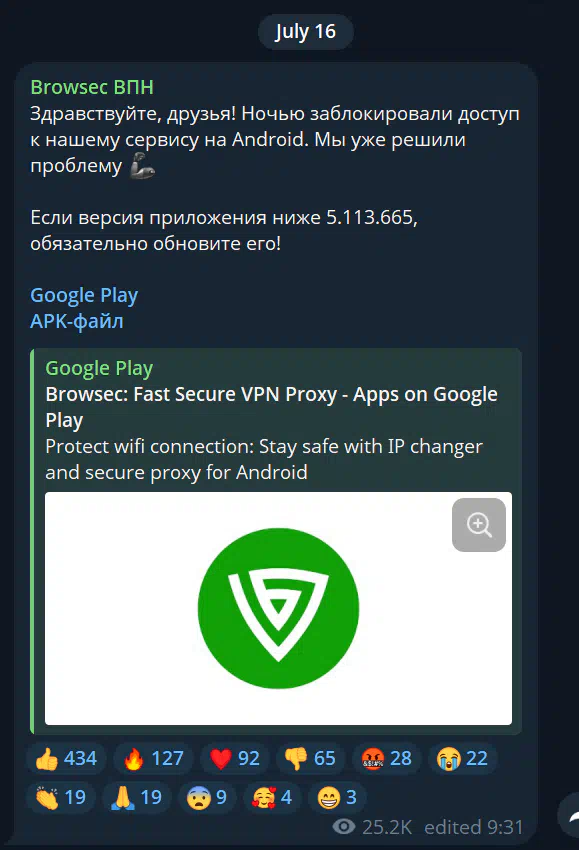Click the thumbs up reaction with 434

66,758
